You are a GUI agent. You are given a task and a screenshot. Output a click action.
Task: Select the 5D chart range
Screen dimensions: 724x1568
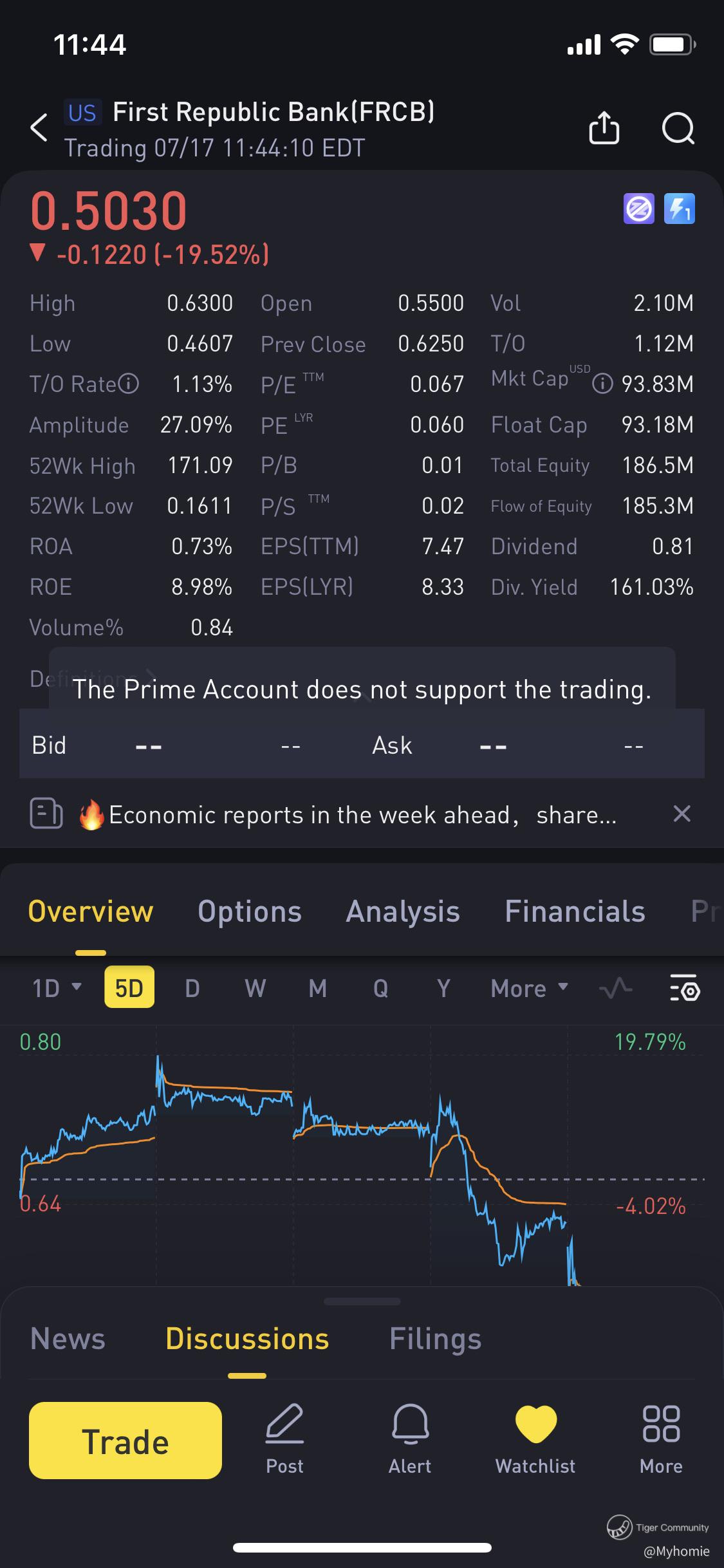click(x=129, y=987)
